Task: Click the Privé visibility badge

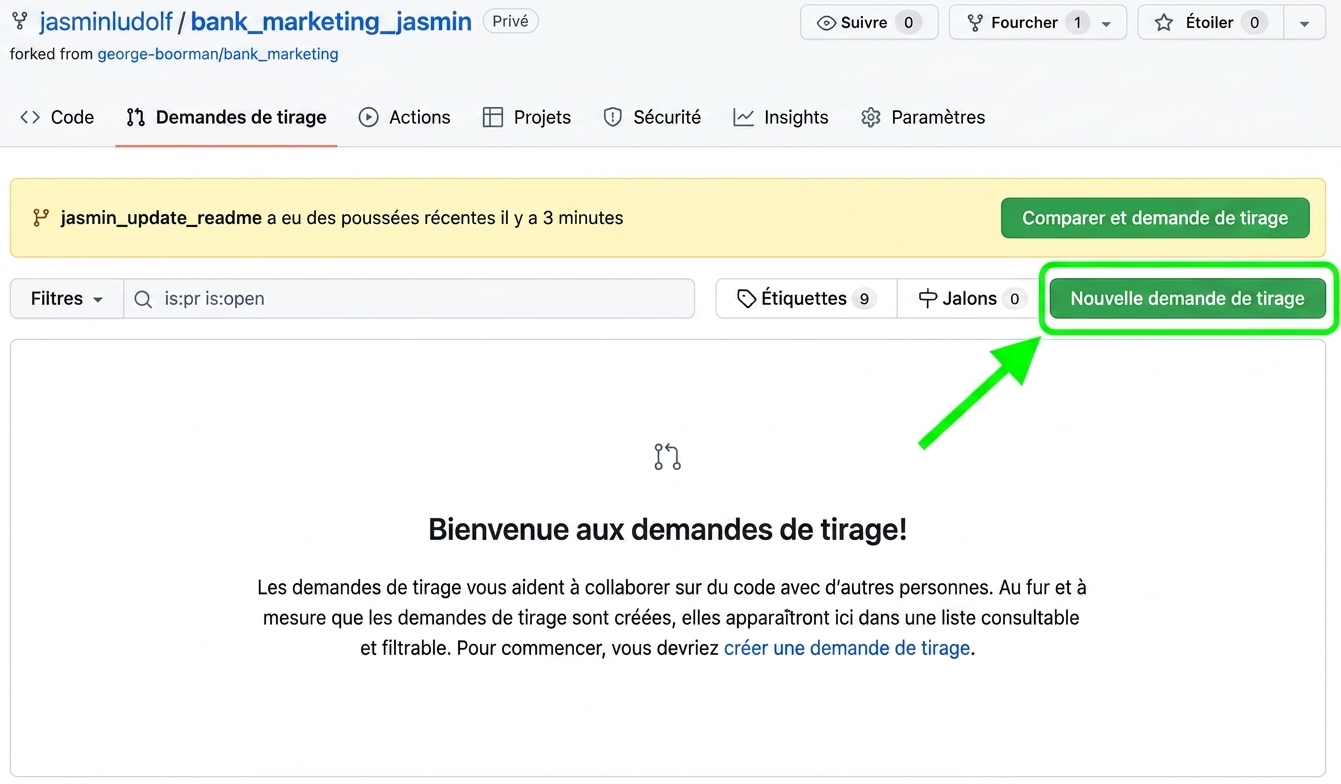Action: [510, 21]
